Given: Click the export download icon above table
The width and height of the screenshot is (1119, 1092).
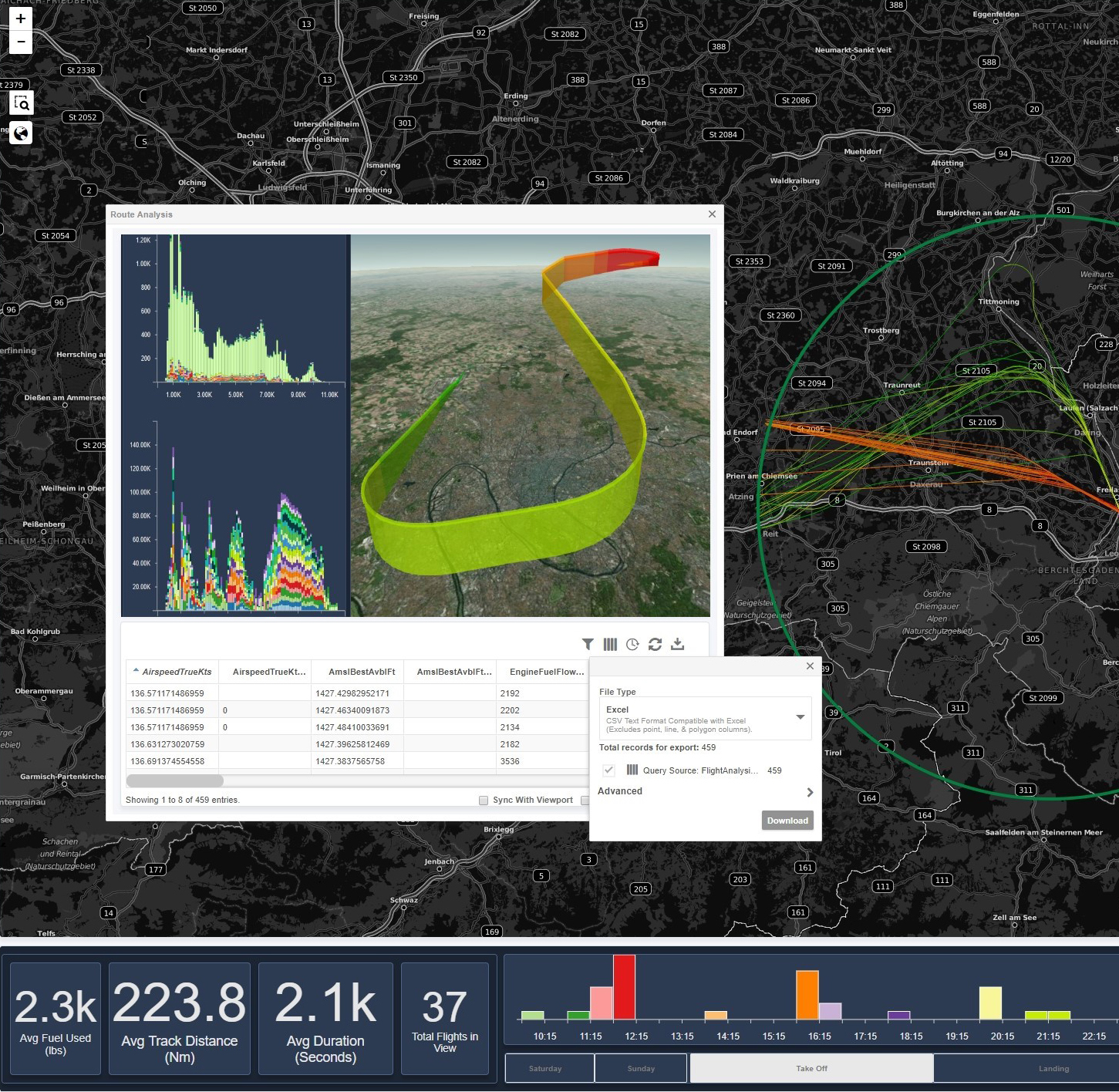Looking at the screenshot, I should [x=677, y=644].
